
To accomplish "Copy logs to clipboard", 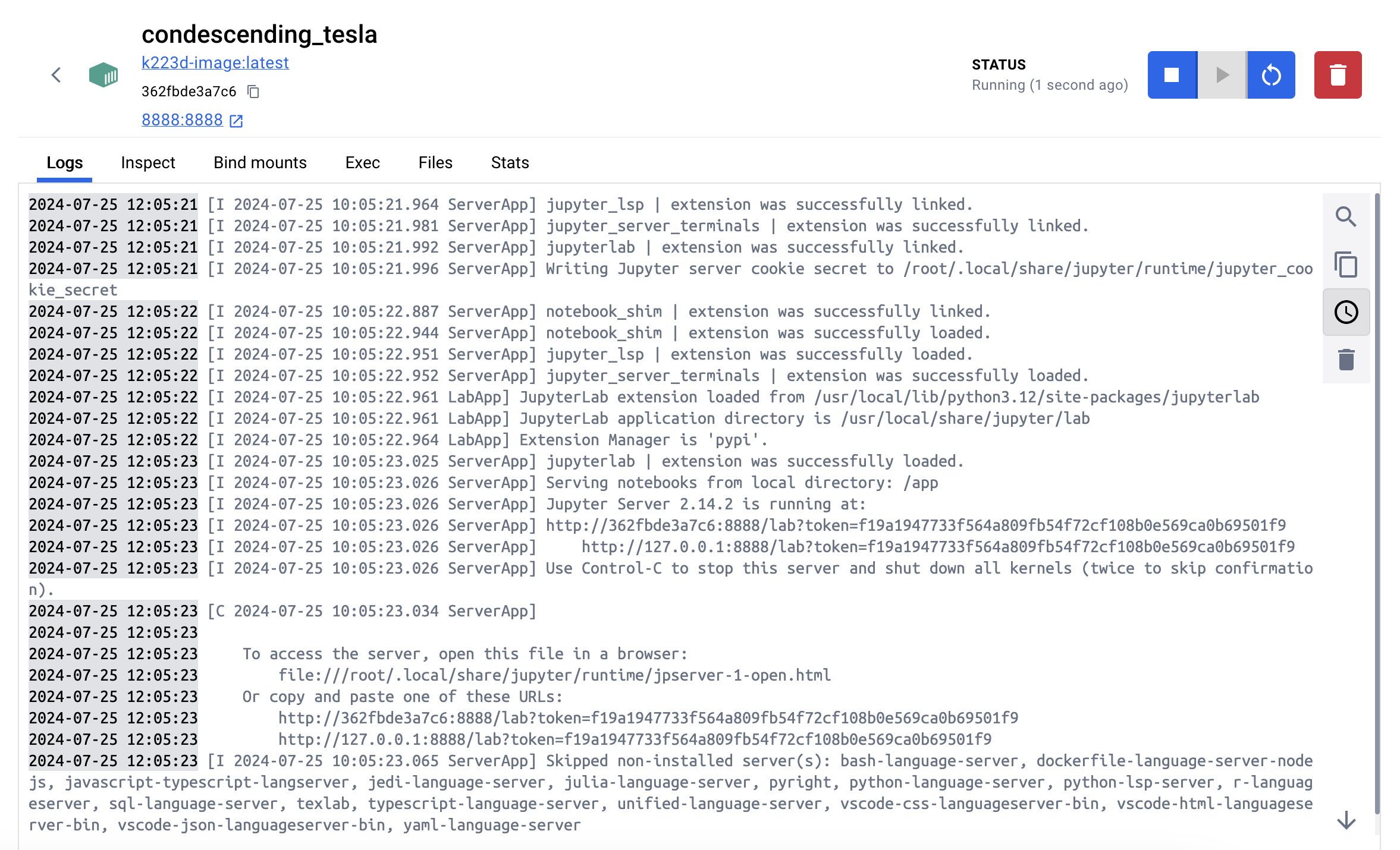I will coord(1346,265).
